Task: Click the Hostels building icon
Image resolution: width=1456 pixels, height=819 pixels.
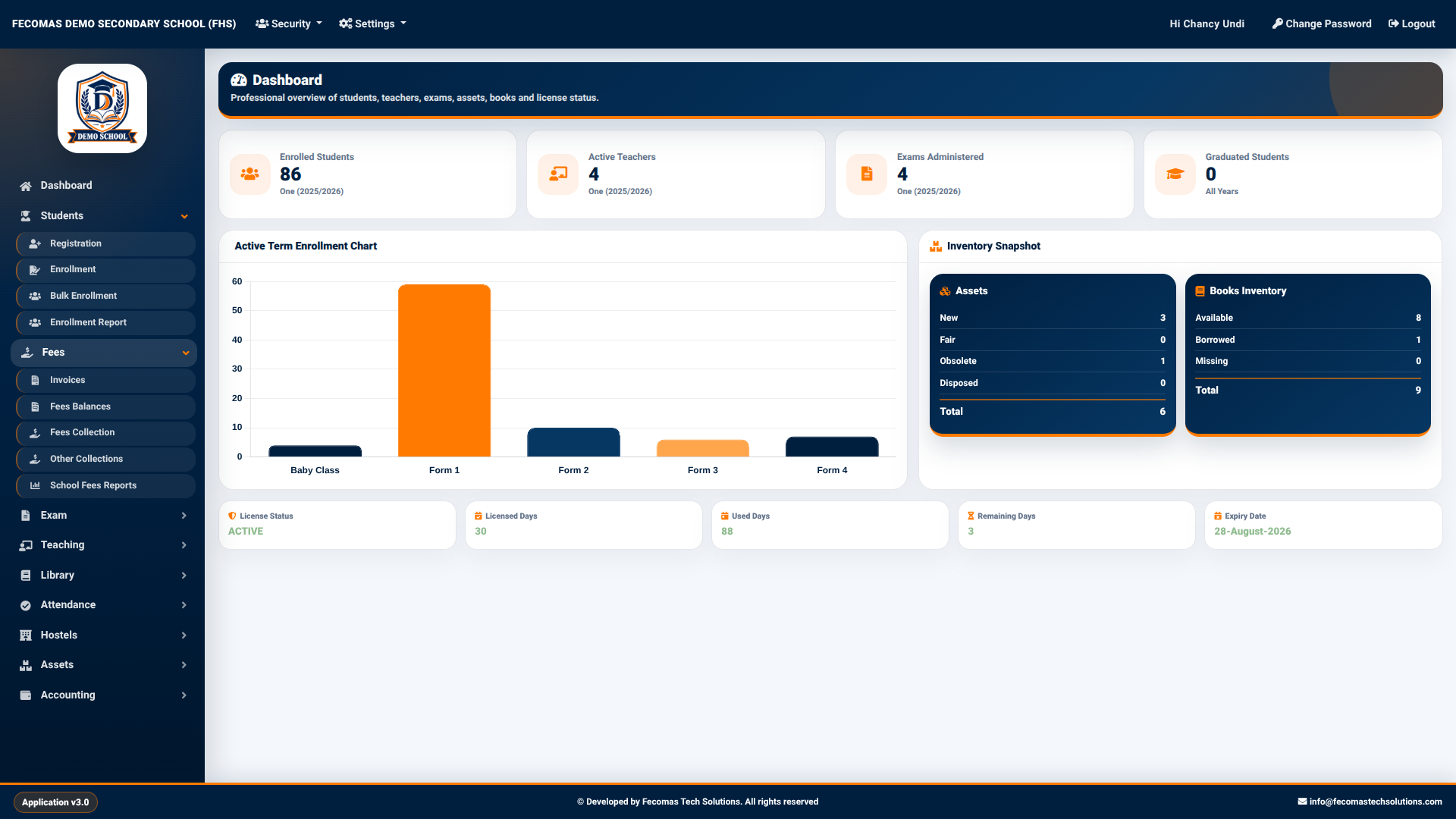Action: click(26, 635)
